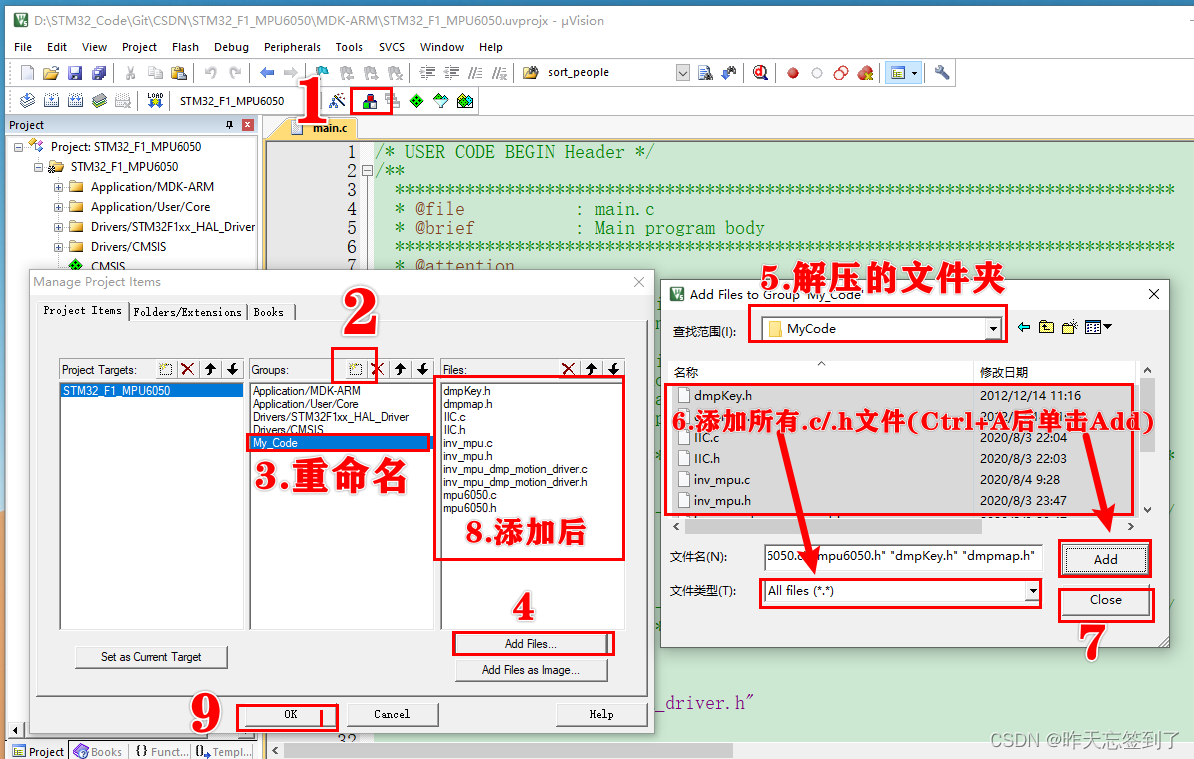The image size is (1194, 759).
Task: Open the Project menu
Action: 139,47
